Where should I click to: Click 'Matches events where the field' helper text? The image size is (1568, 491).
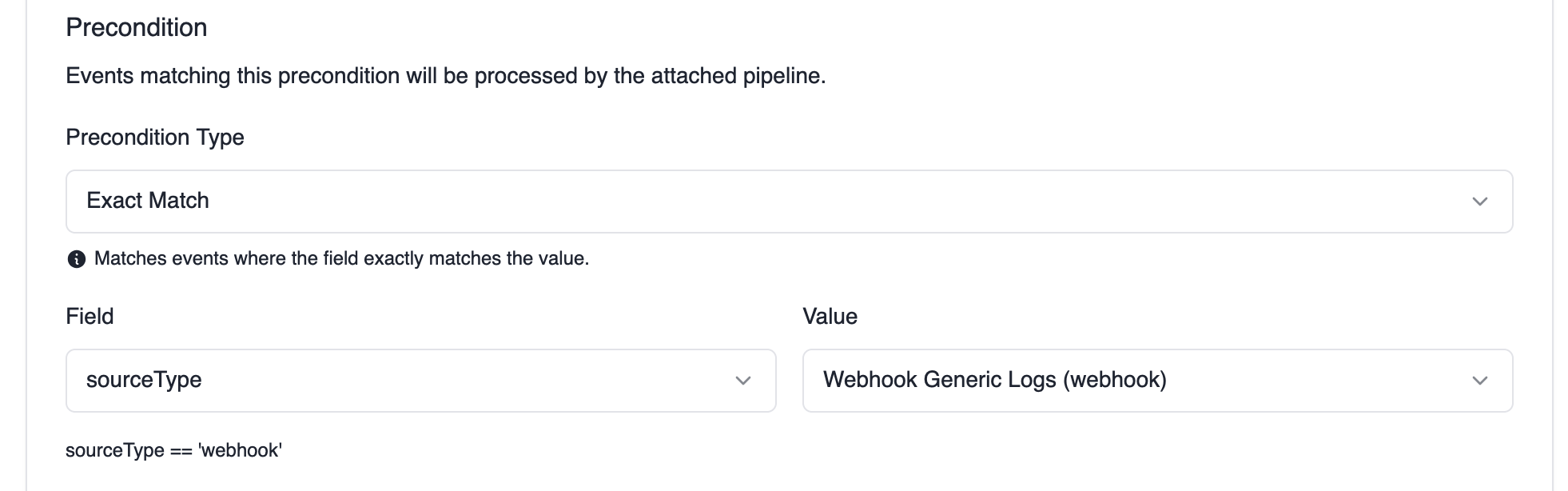[341, 259]
